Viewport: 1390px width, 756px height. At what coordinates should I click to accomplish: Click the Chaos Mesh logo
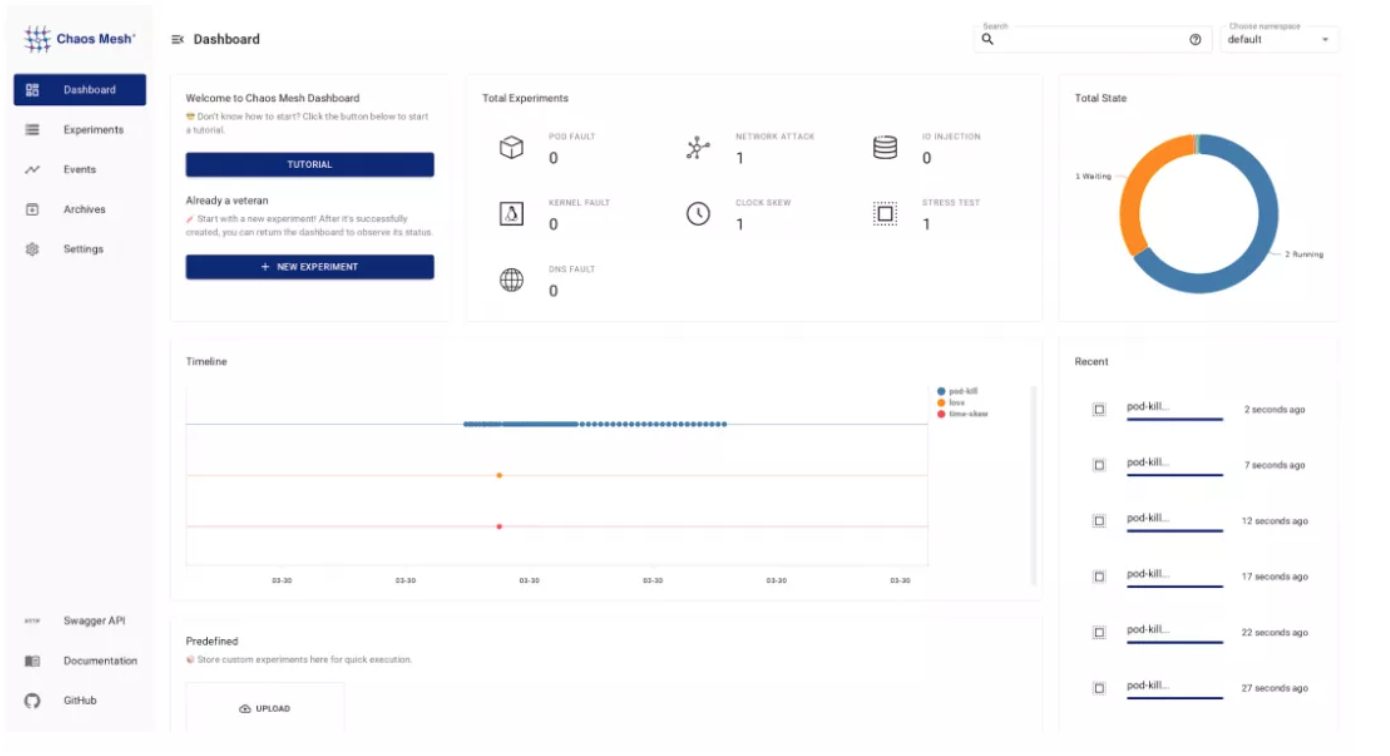80,39
